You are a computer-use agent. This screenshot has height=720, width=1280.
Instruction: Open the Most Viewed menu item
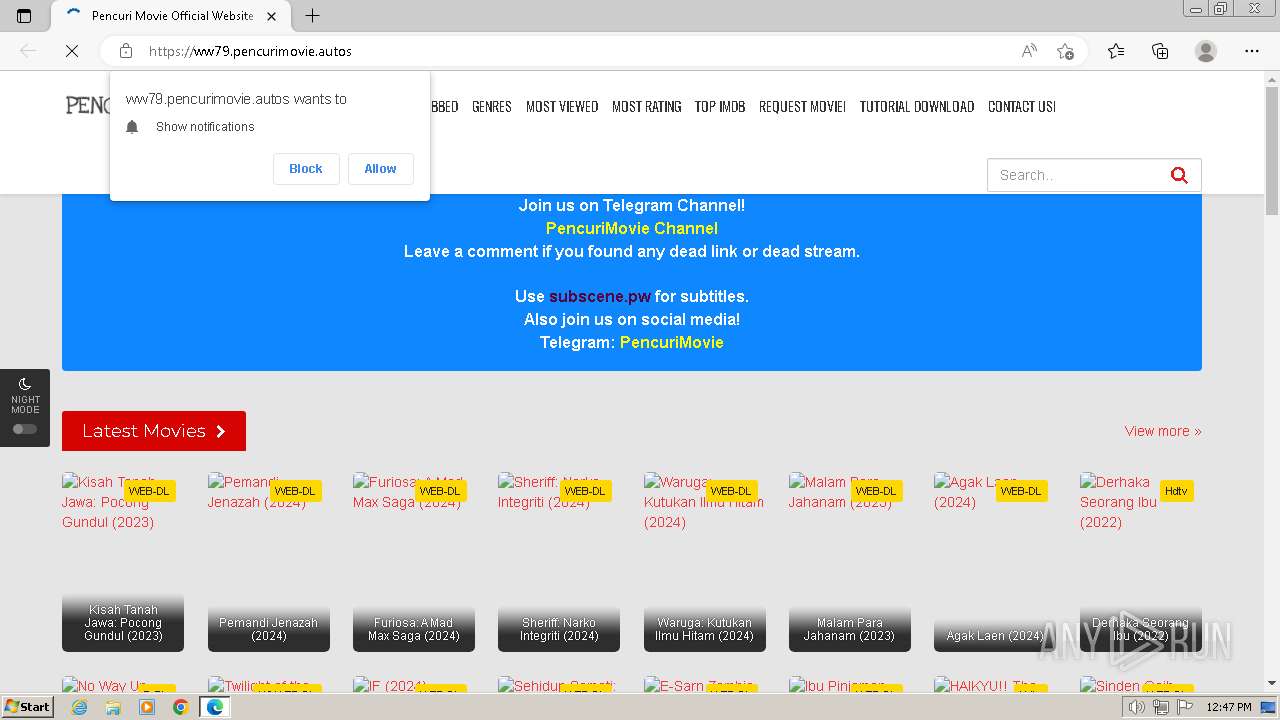point(562,107)
